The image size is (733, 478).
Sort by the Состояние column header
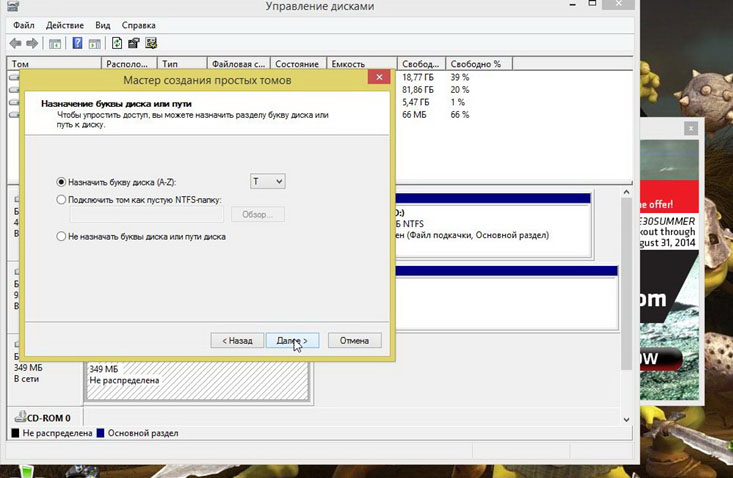[x=298, y=64]
